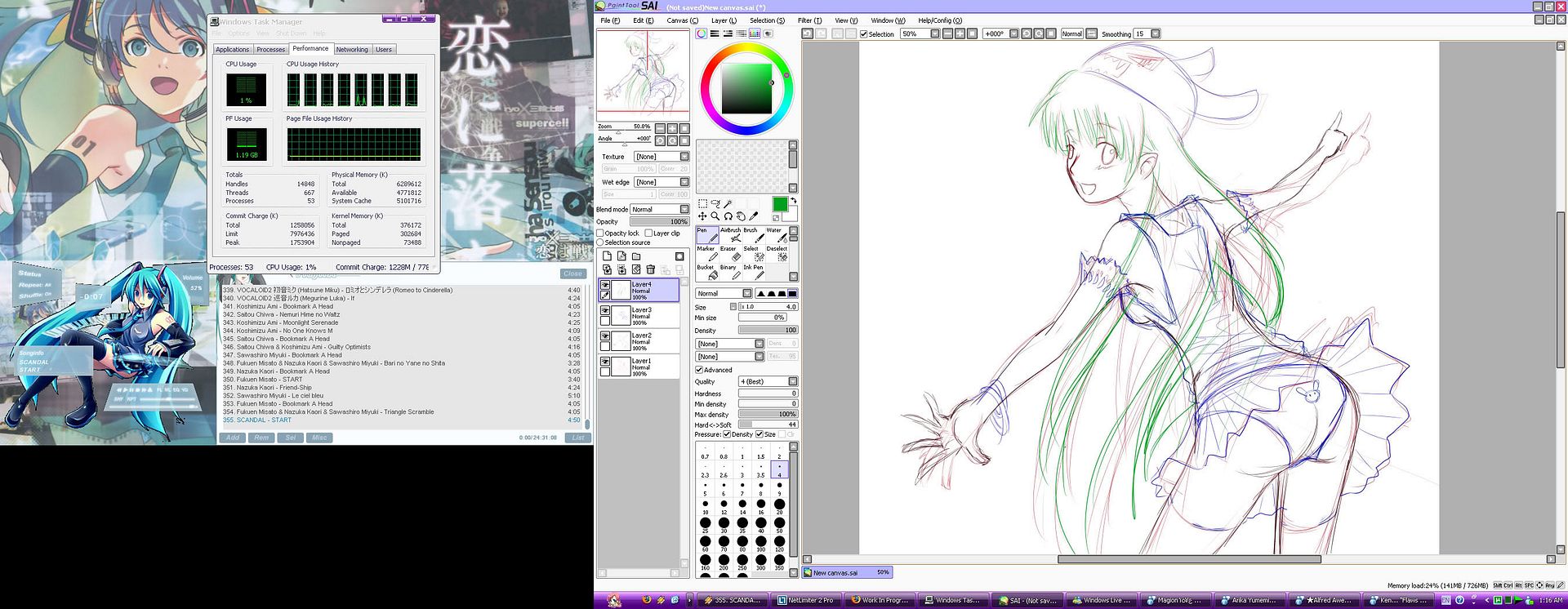Toggle the Selection checkbox in toolbar
Image resolution: width=1568 pixels, height=609 pixels.
click(x=864, y=34)
